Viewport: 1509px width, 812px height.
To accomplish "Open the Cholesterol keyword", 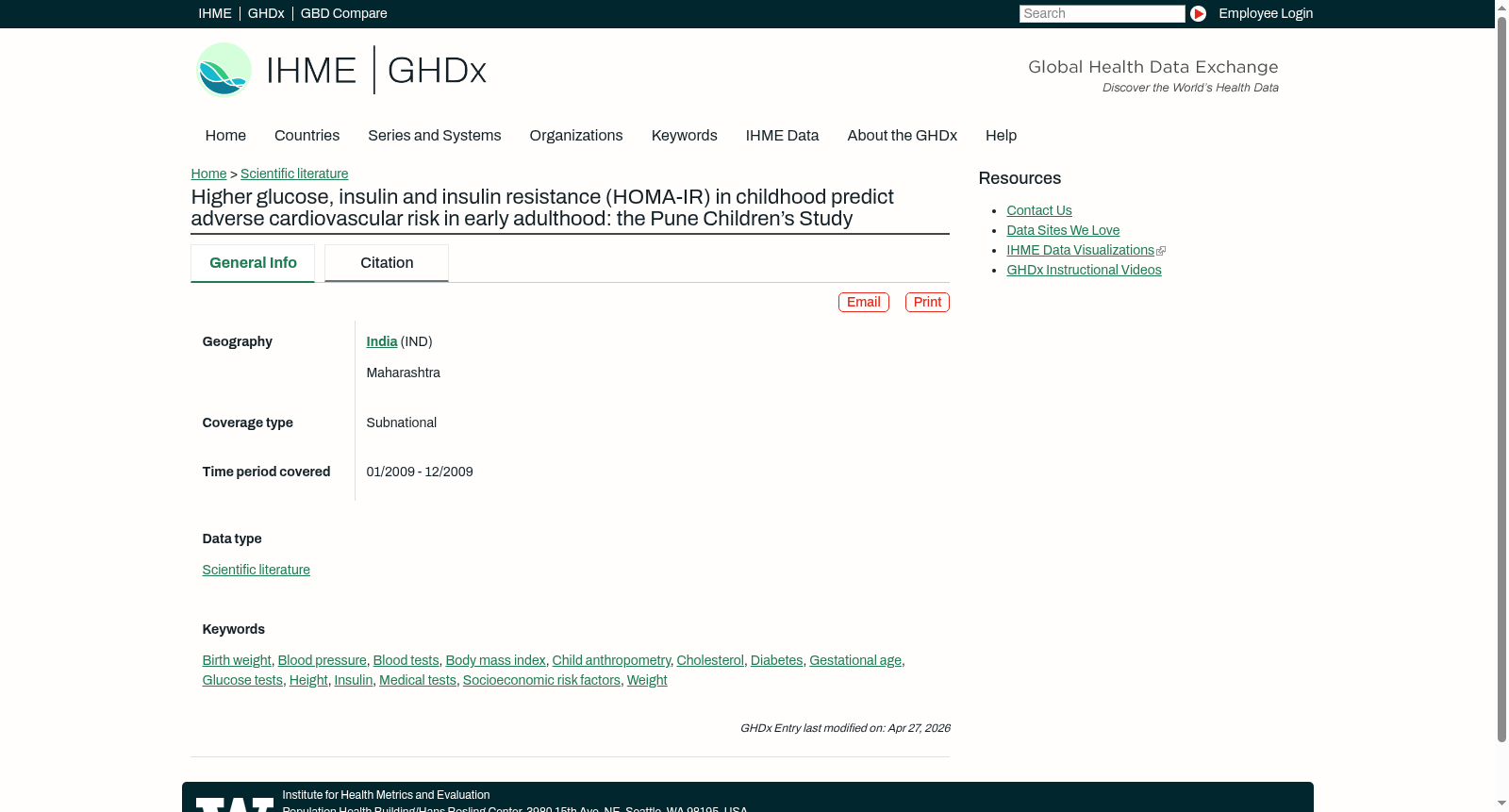I will pyautogui.click(x=710, y=660).
